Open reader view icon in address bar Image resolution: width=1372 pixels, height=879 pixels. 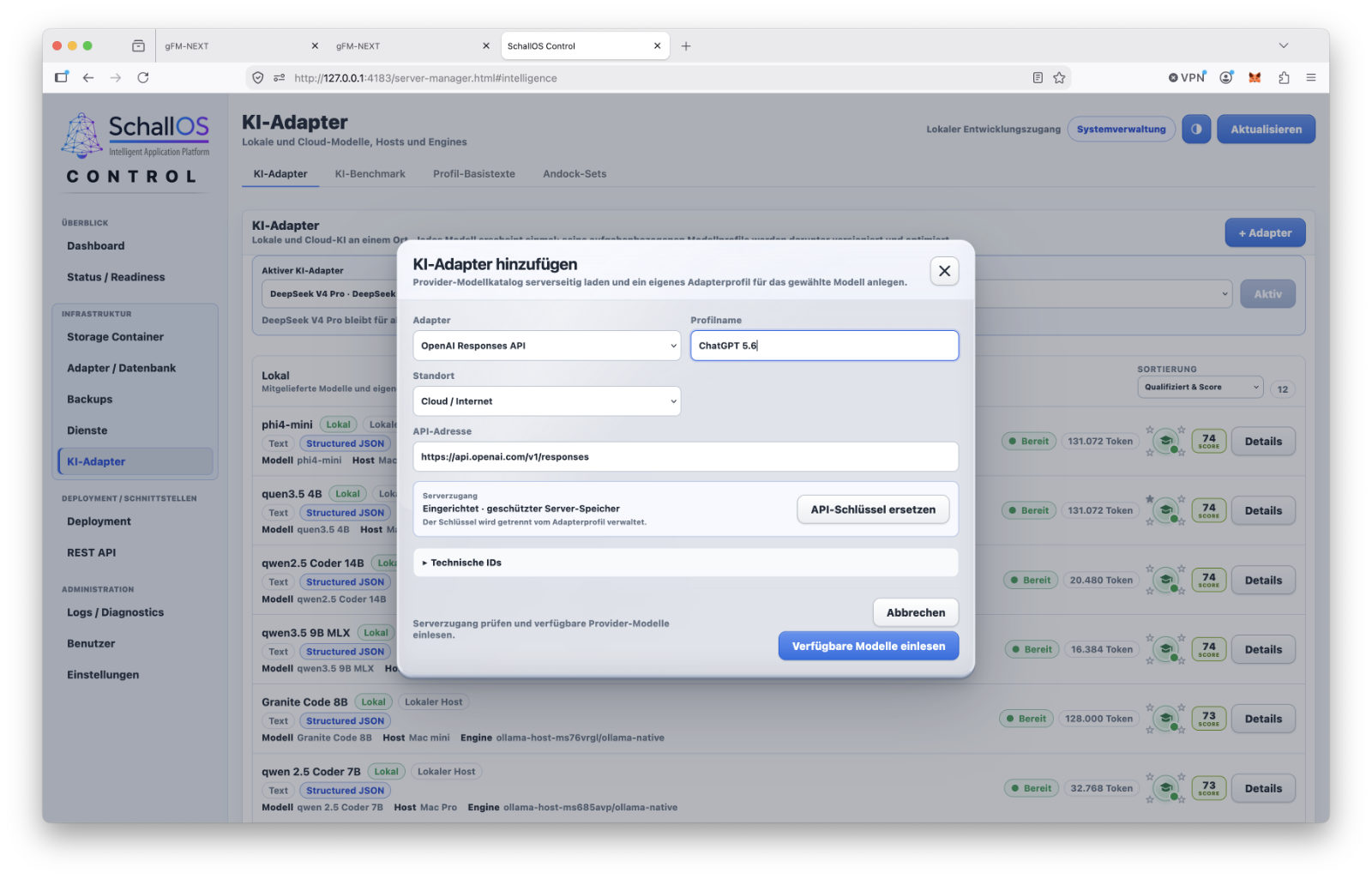click(x=1038, y=78)
